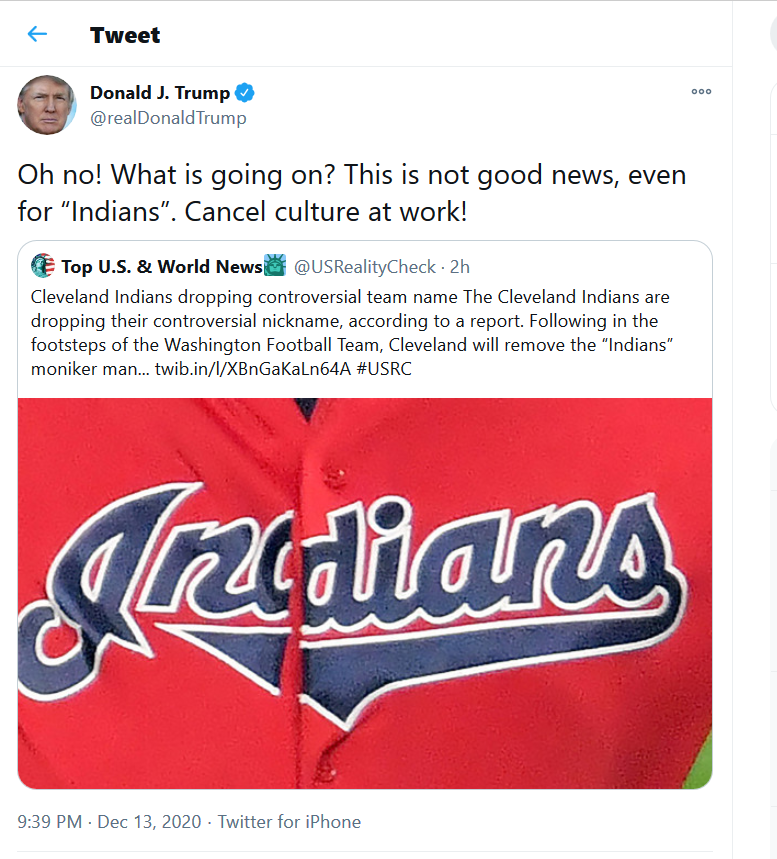Image resolution: width=777 pixels, height=859 pixels.
Task: Open the Top U.S. & World News name
Action: click(162, 267)
